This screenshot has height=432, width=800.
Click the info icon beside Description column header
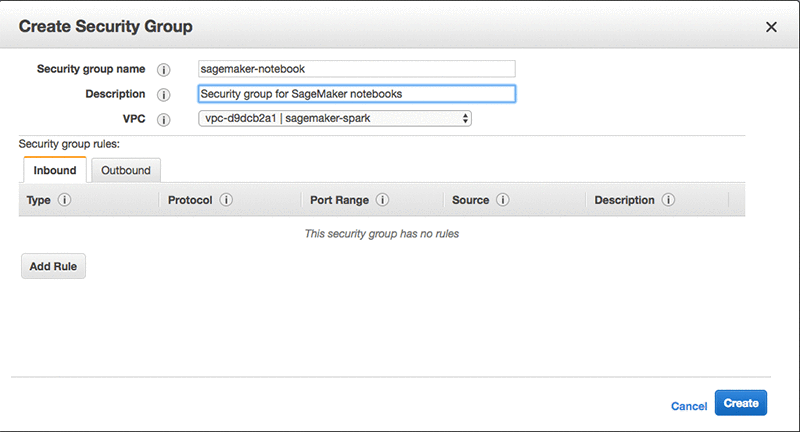coord(668,199)
